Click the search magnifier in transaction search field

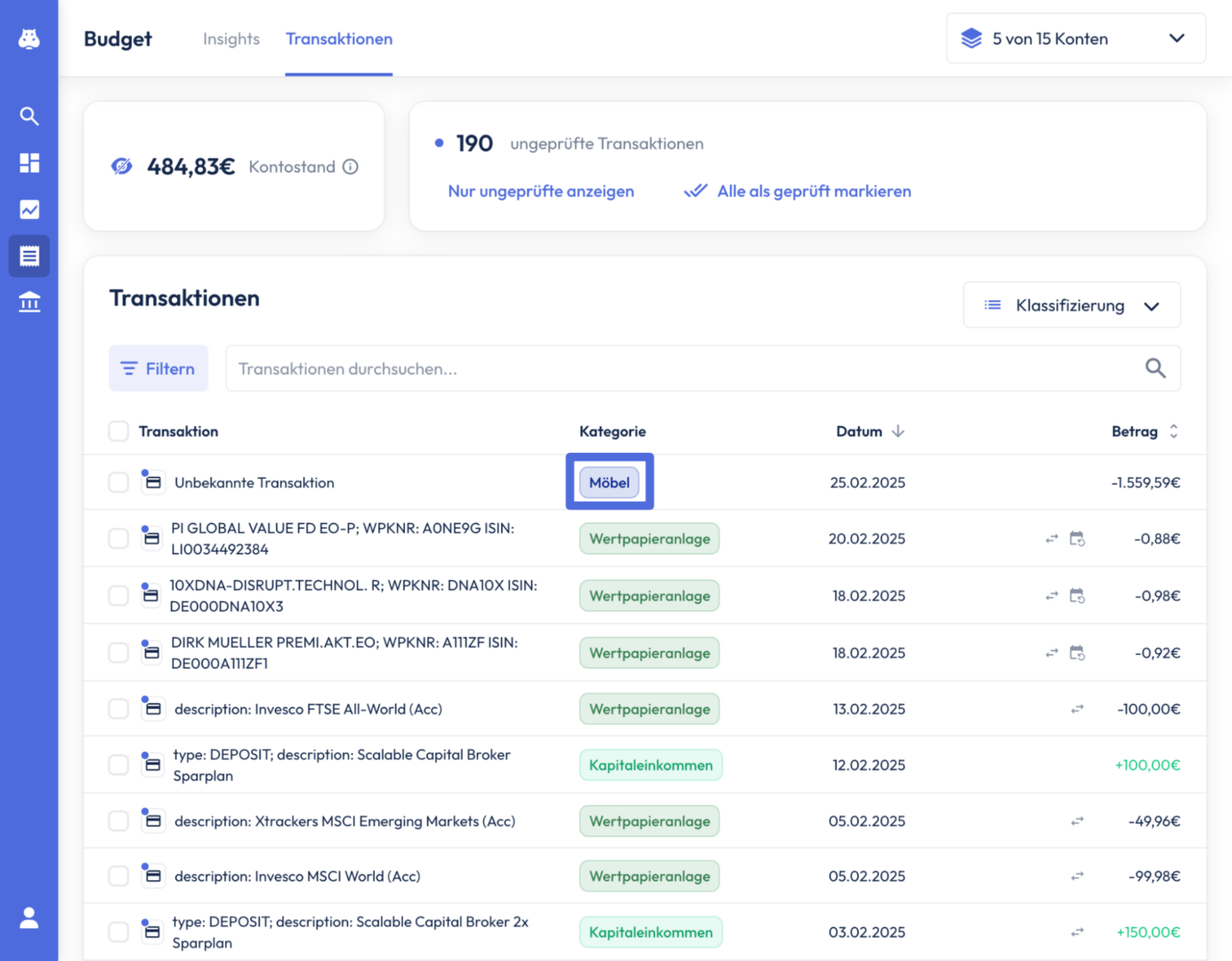(x=1155, y=368)
